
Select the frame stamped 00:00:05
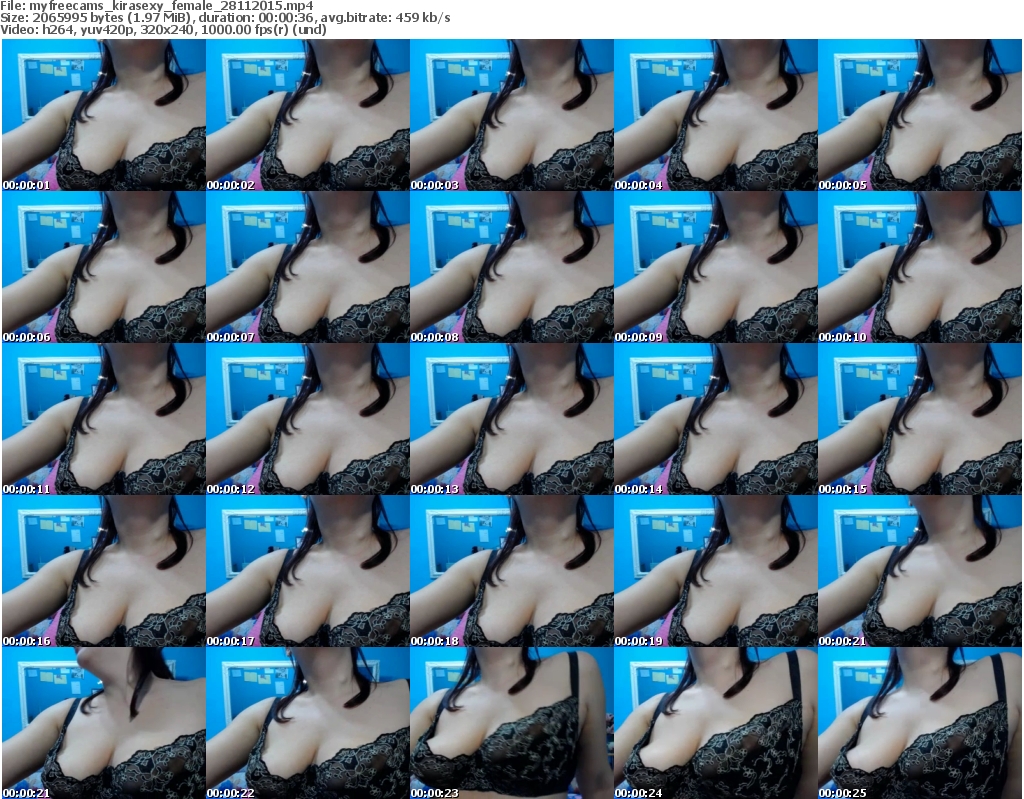point(920,115)
